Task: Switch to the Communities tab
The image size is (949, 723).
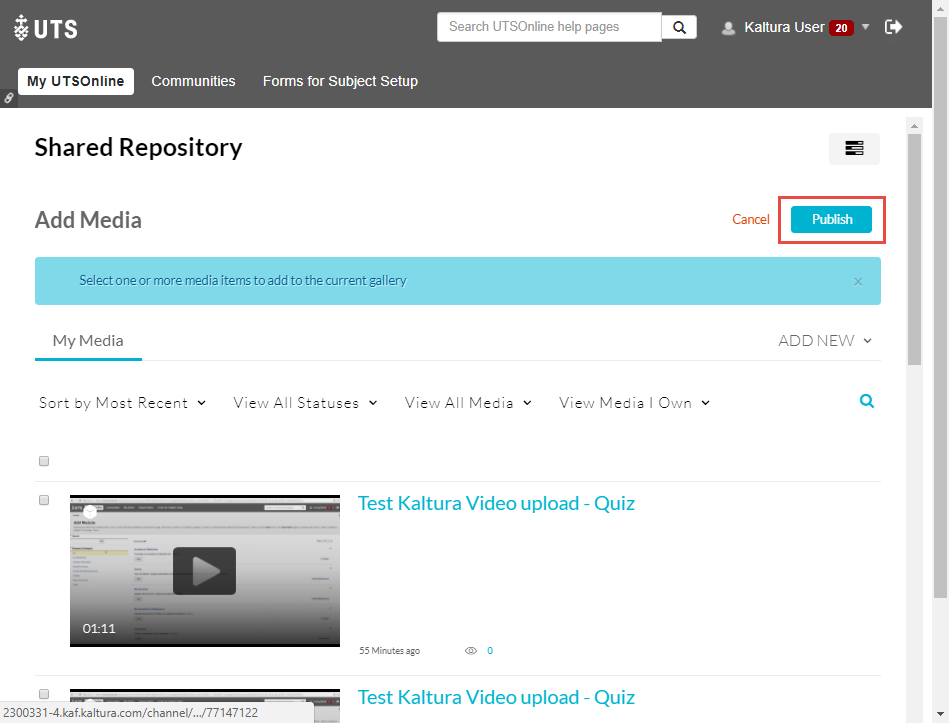Action: point(193,81)
